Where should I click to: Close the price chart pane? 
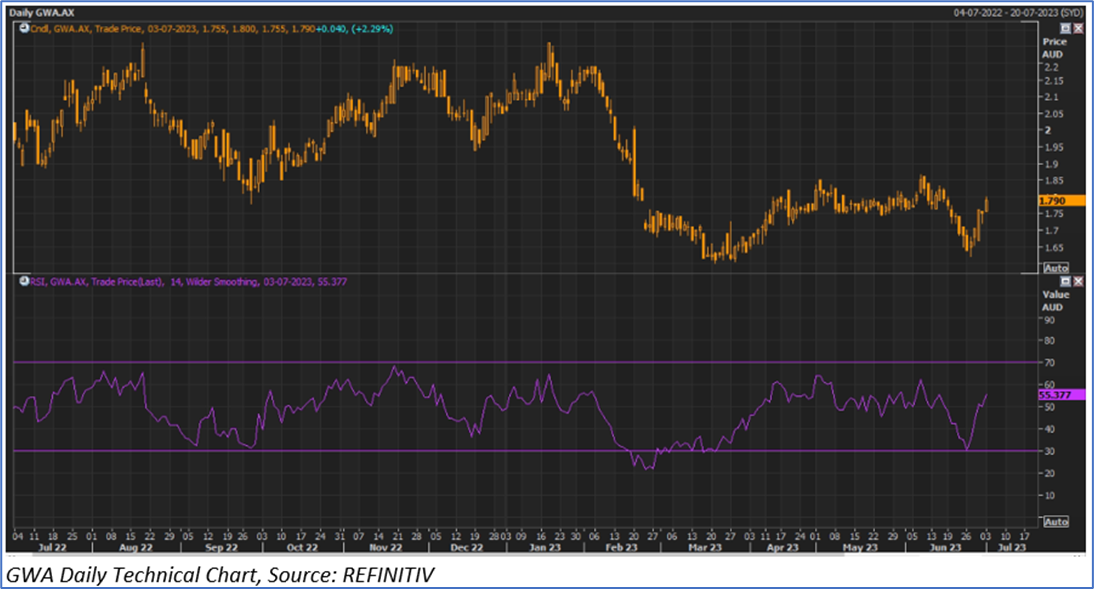(1077, 29)
